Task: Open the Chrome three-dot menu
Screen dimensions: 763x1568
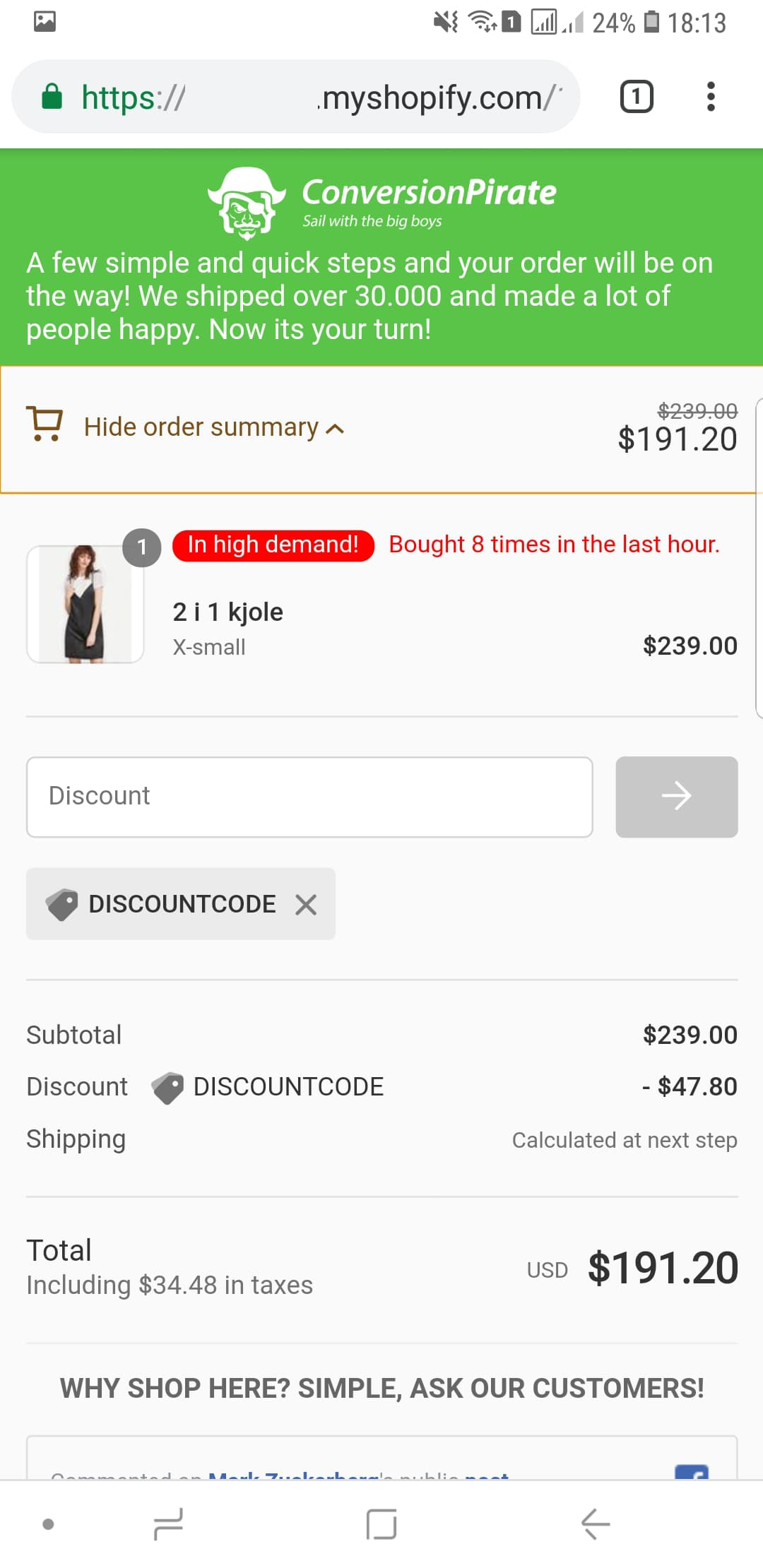Action: coord(710,97)
